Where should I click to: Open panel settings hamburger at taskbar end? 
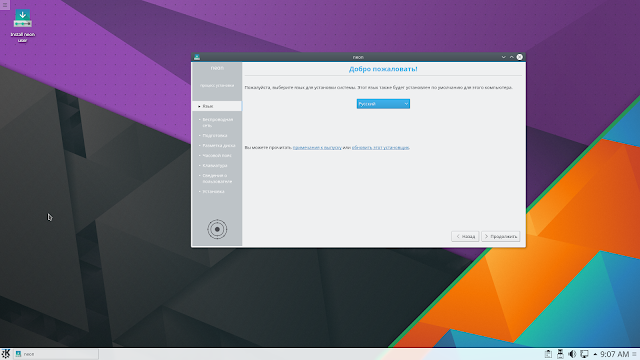coord(634,354)
